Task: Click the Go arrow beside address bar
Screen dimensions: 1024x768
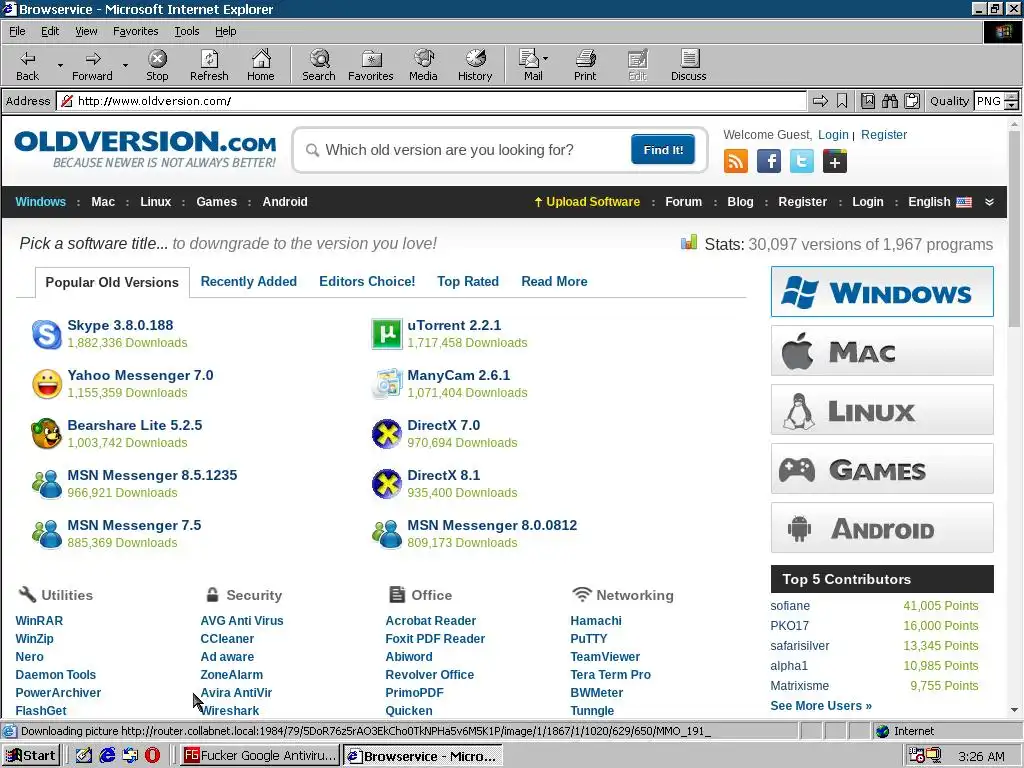Action: (x=820, y=101)
